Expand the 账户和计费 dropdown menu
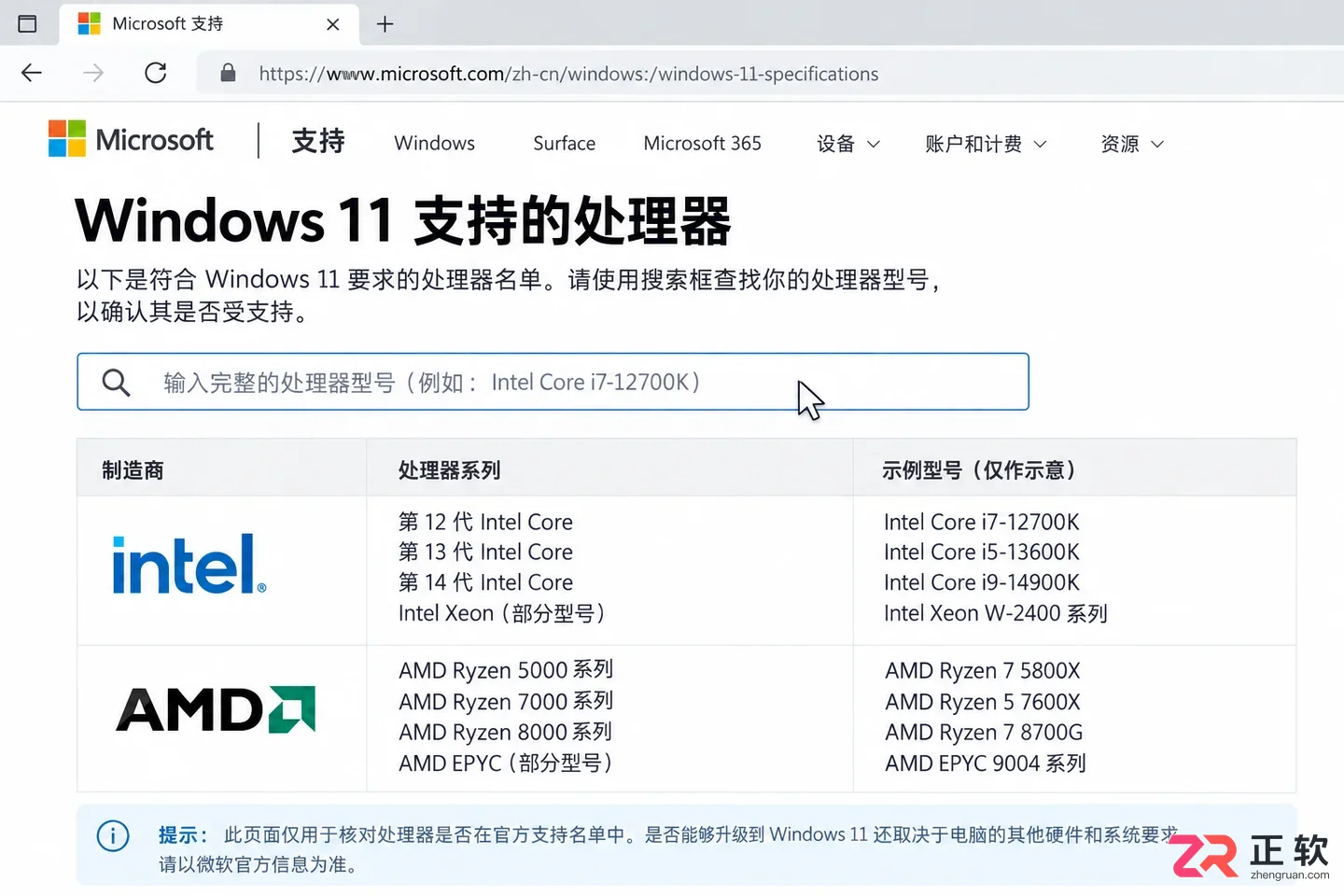The height and width of the screenshot is (896, 1344). click(x=986, y=144)
